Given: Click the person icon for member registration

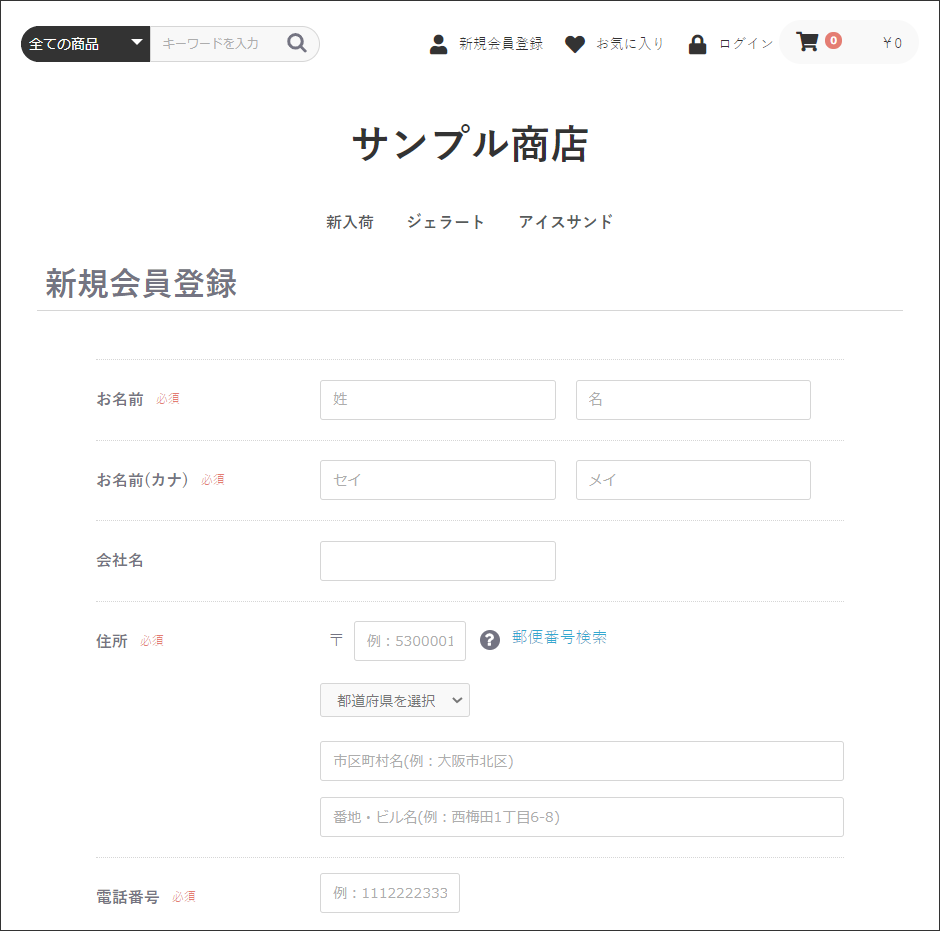Looking at the screenshot, I should [x=438, y=44].
